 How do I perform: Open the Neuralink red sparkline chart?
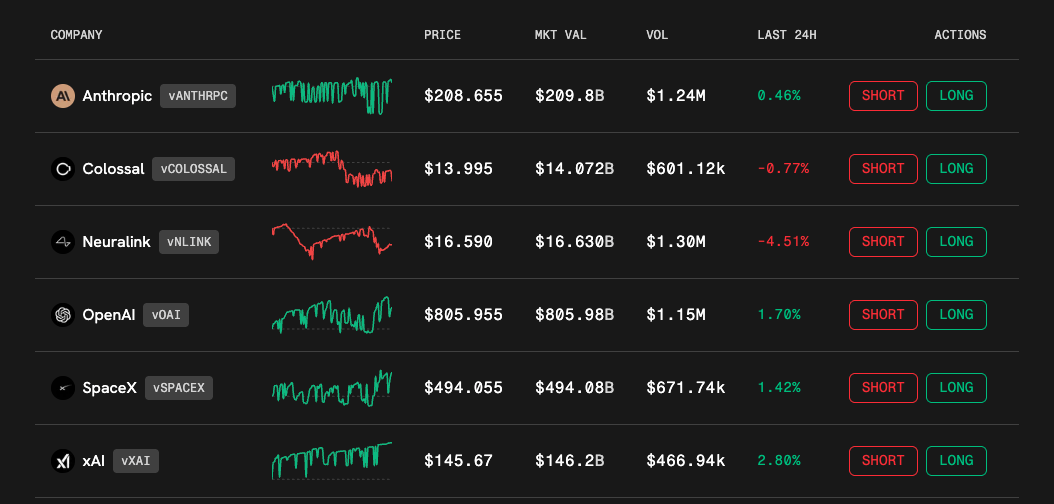[x=331, y=241]
